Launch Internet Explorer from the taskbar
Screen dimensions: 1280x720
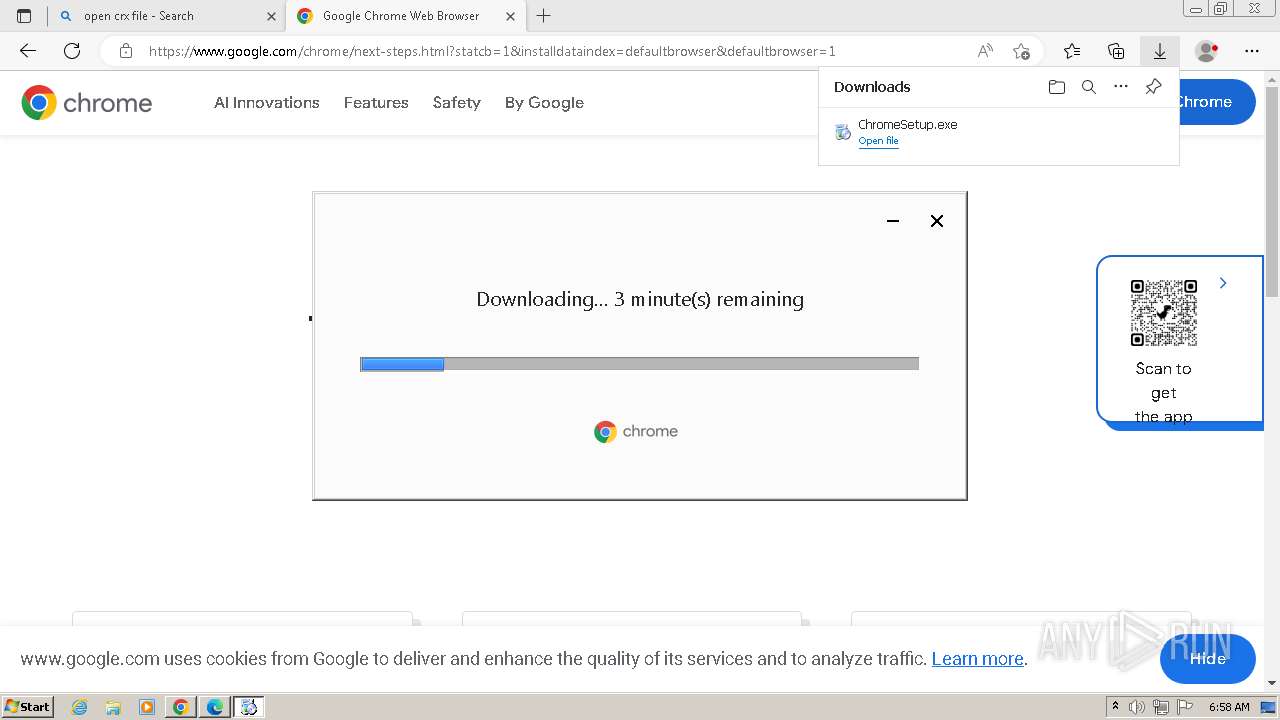tap(80, 707)
